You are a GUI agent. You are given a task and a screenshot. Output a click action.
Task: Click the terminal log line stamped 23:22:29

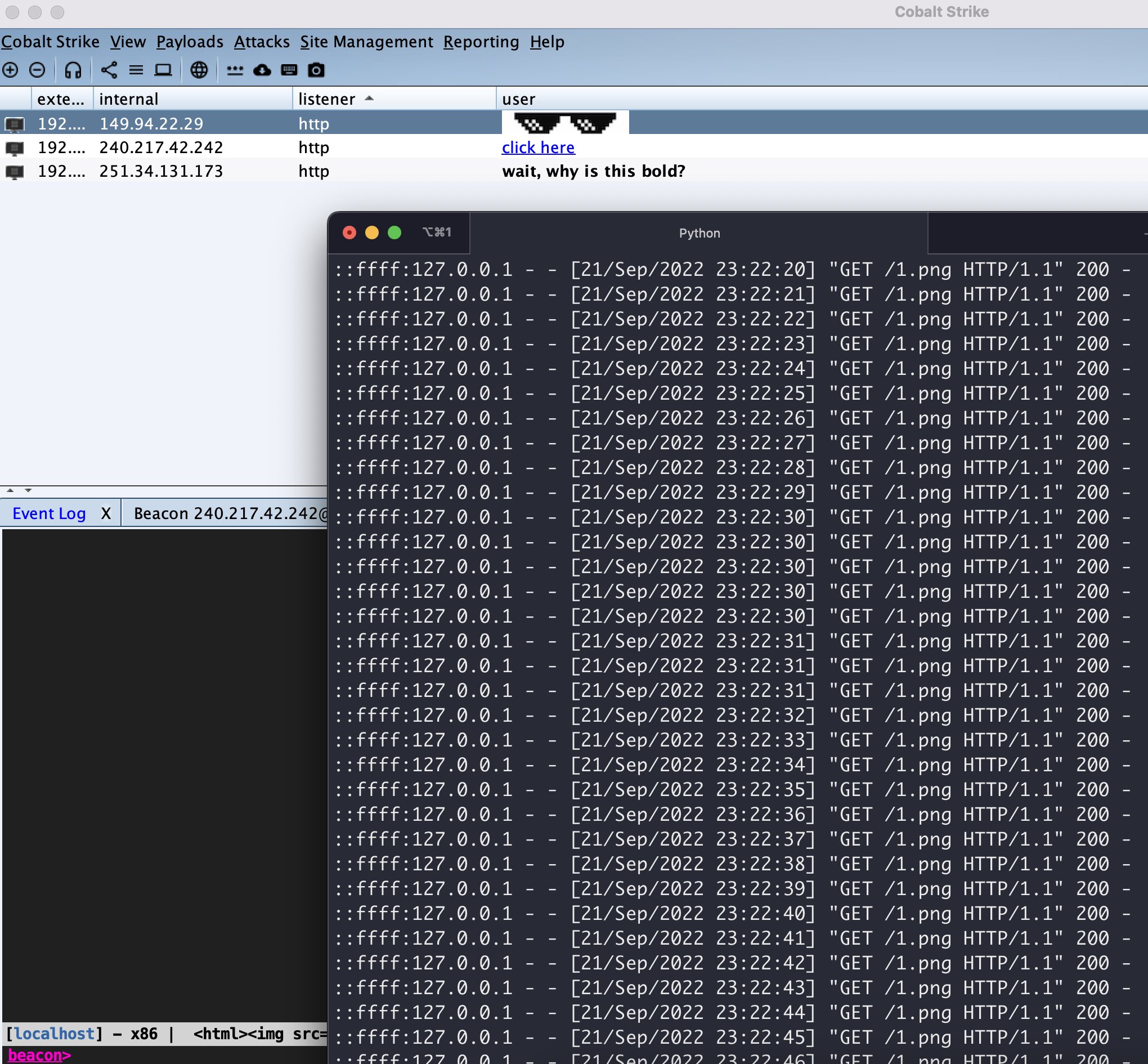click(x=733, y=492)
